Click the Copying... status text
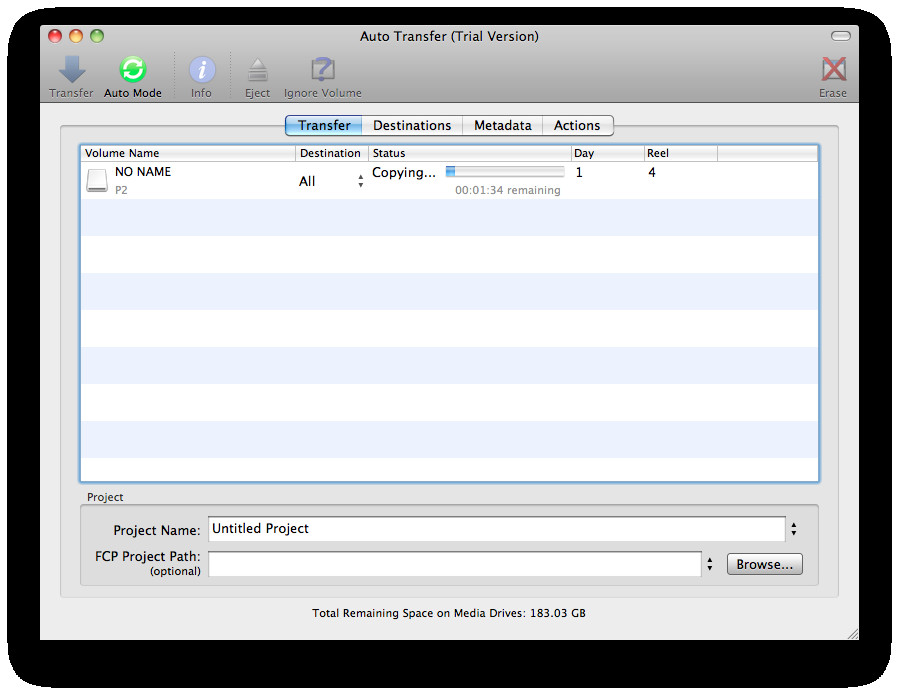 (x=404, y=173)
